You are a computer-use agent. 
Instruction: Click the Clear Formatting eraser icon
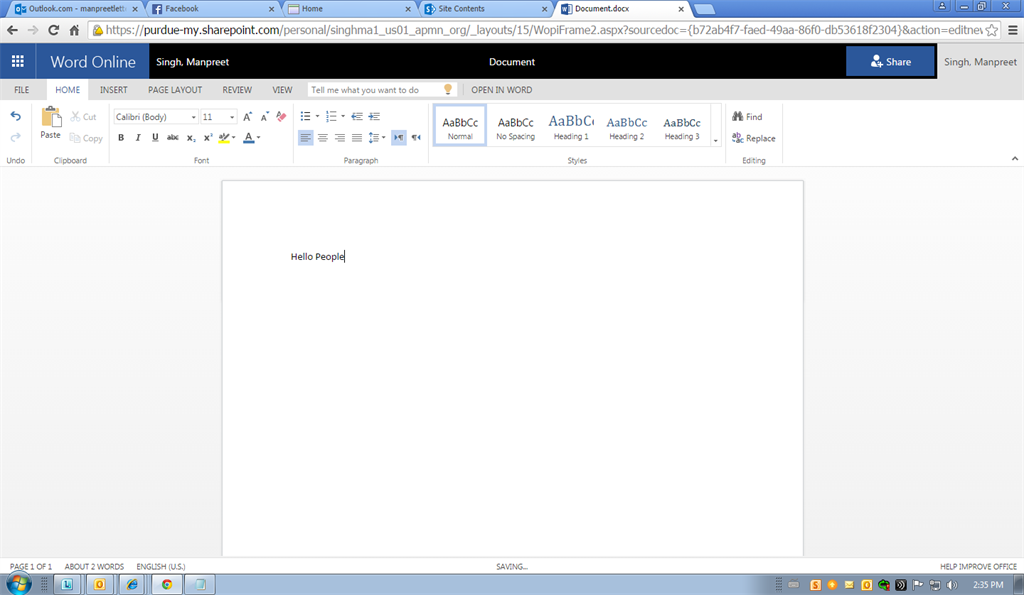(x=281, y=117)
